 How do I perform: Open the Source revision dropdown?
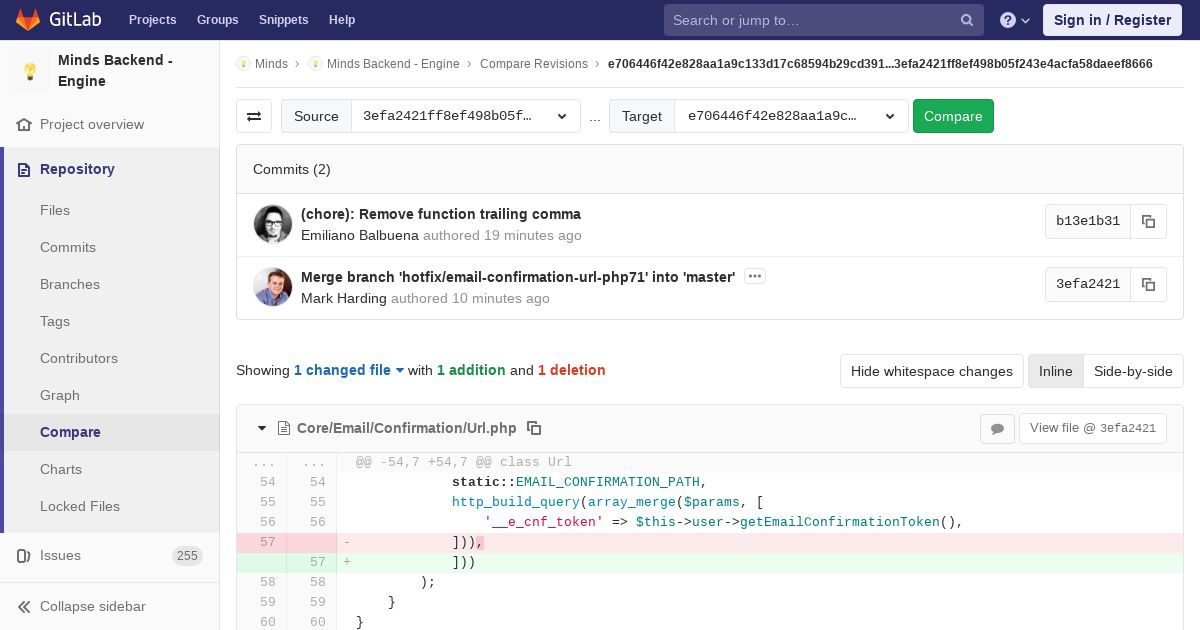coord(465,116)
